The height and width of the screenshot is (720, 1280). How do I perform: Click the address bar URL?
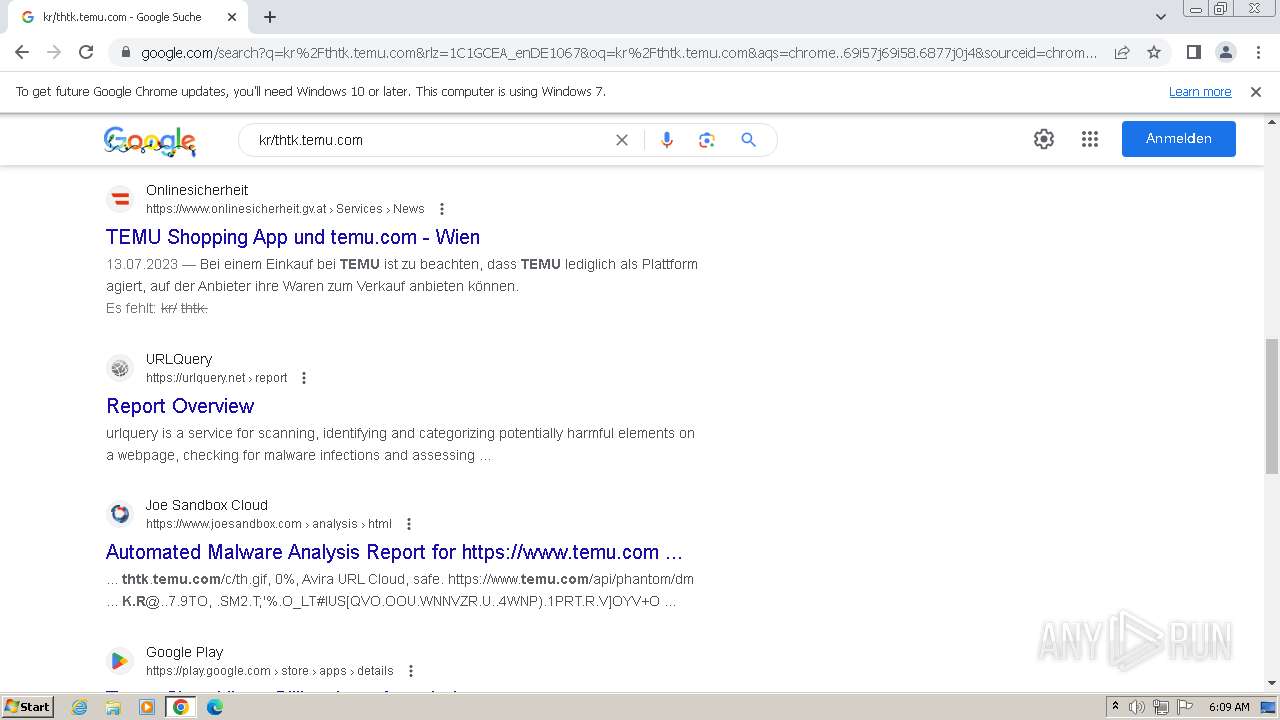[618, 53]
